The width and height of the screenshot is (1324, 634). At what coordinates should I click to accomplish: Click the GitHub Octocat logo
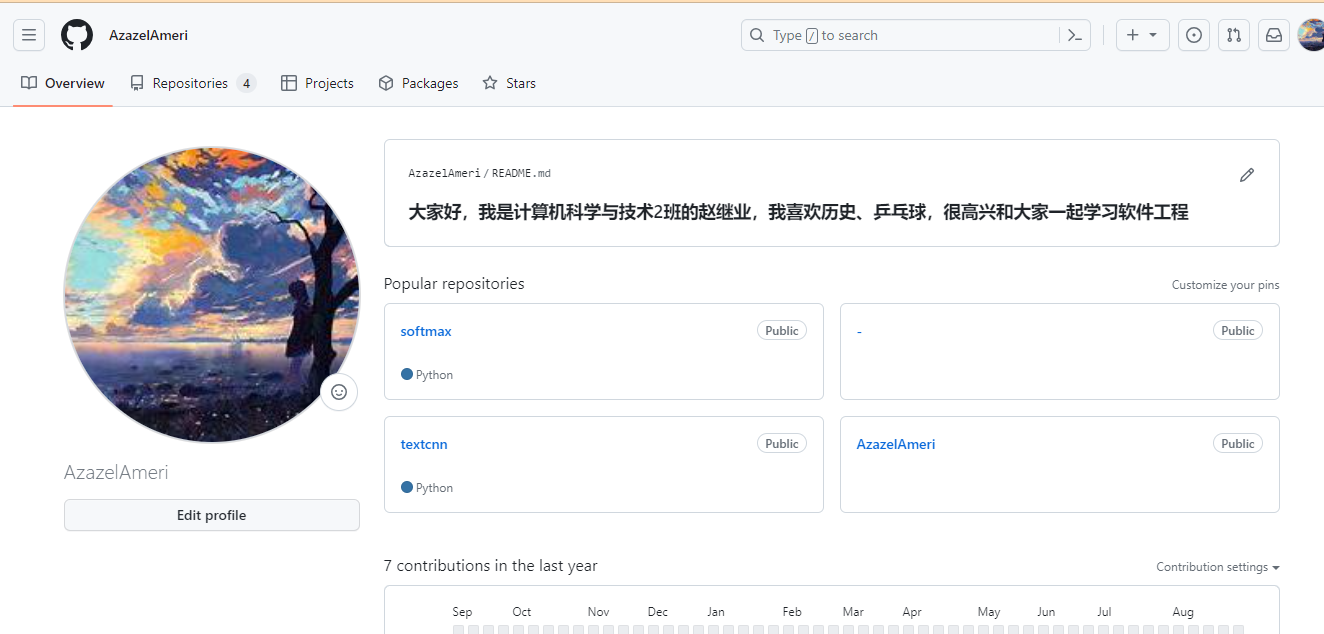pos(77,35)
